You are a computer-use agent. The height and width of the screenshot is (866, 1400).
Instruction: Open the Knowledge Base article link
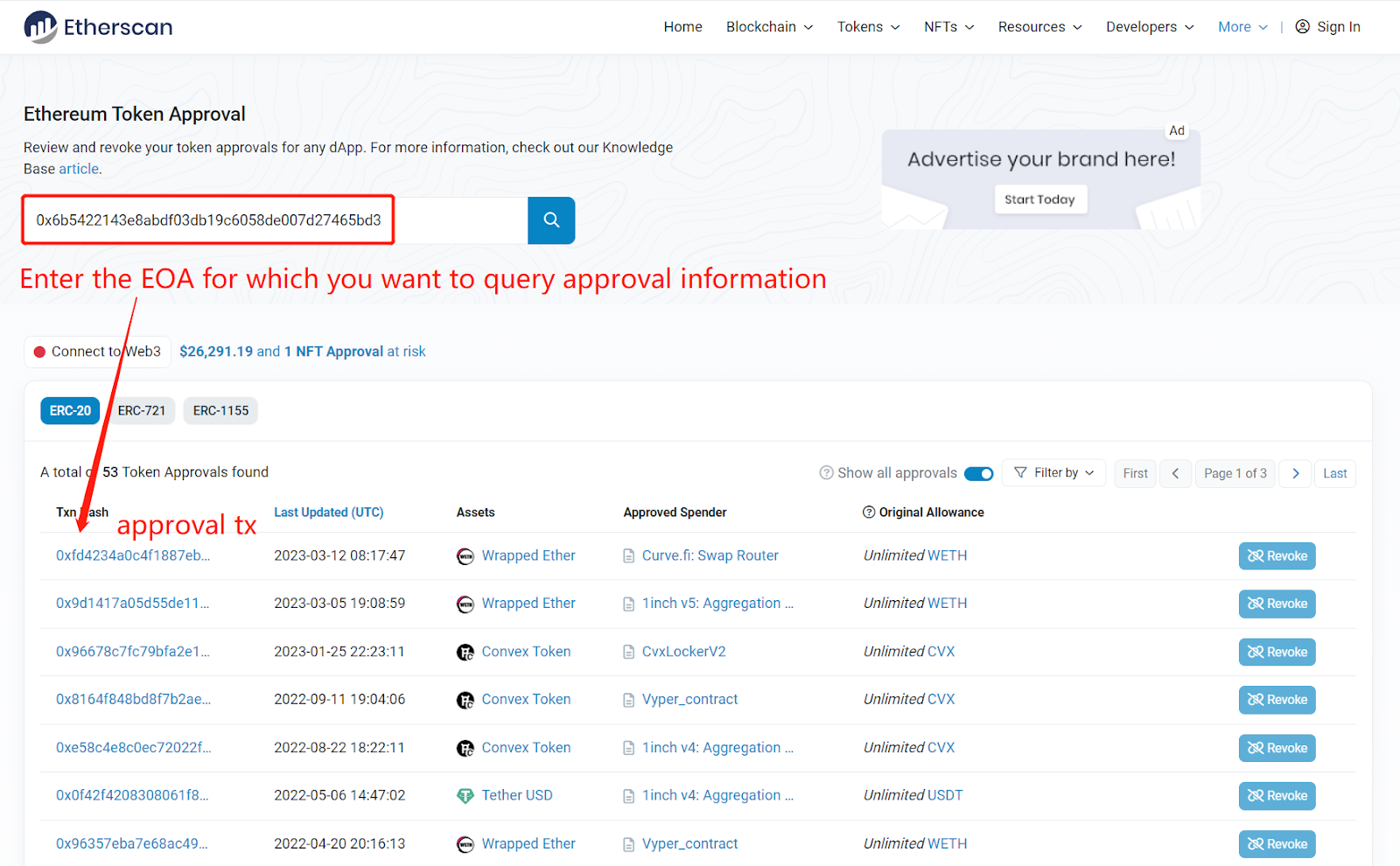point(79,169)
